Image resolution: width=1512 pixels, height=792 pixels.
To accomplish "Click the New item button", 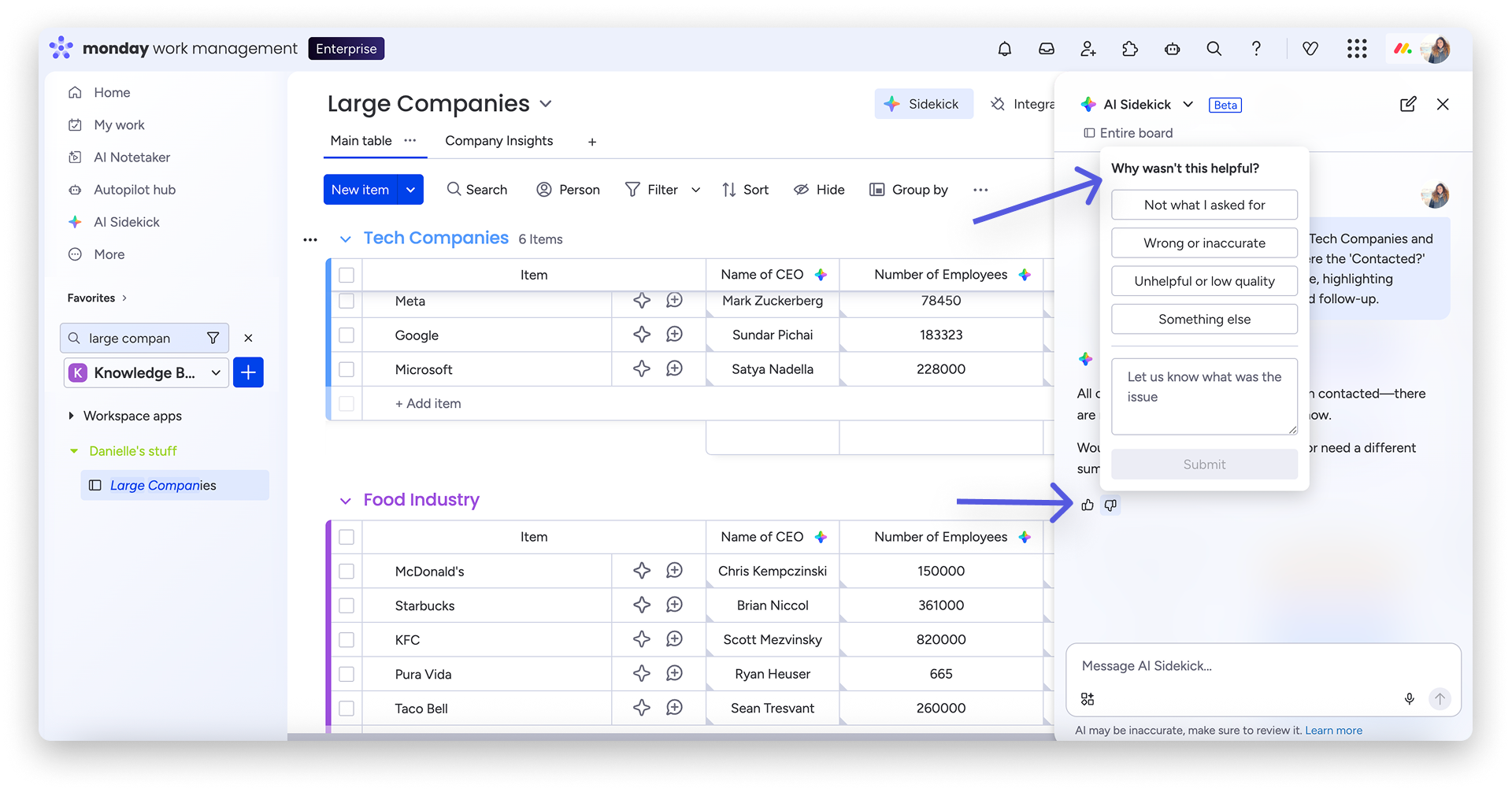I will (x=361, y=190).
